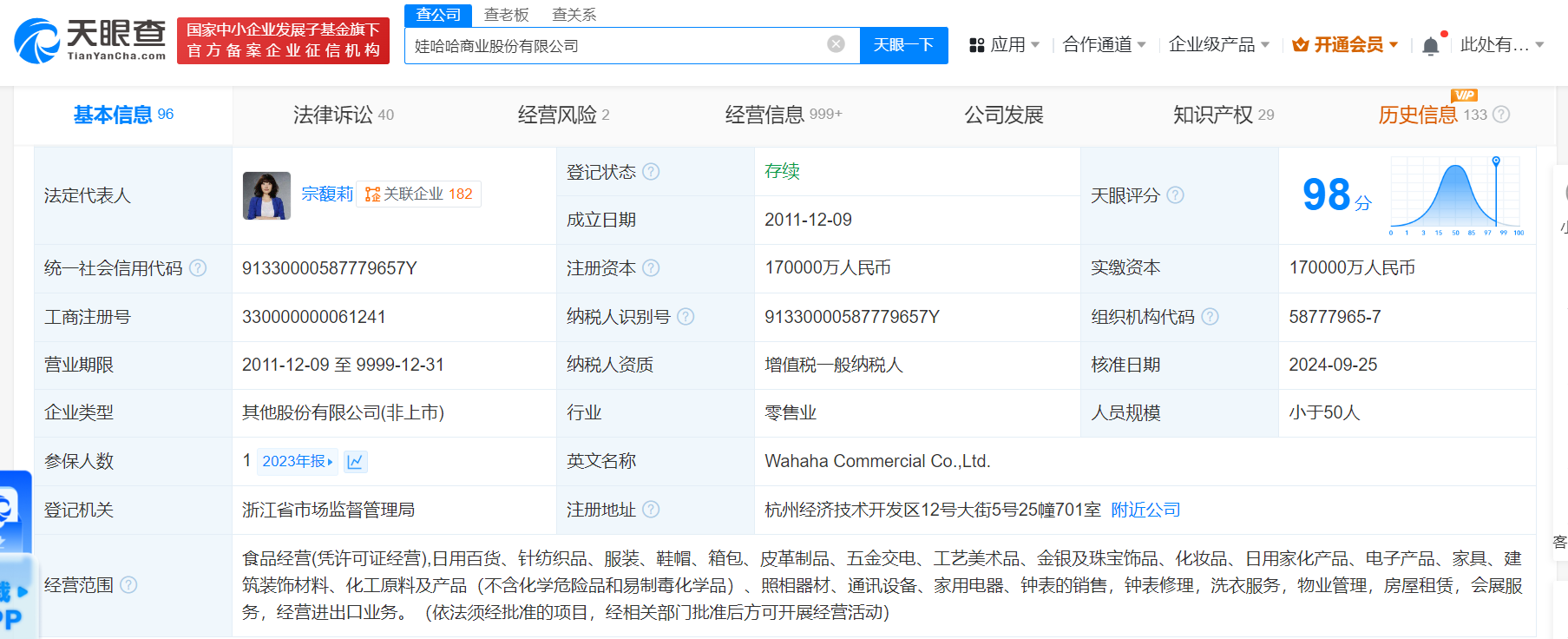This screenshot has width=1568, height=639.
Task: Open the insured-count trend chart icon
Action: pyautogui.click(x=355, y=461)
